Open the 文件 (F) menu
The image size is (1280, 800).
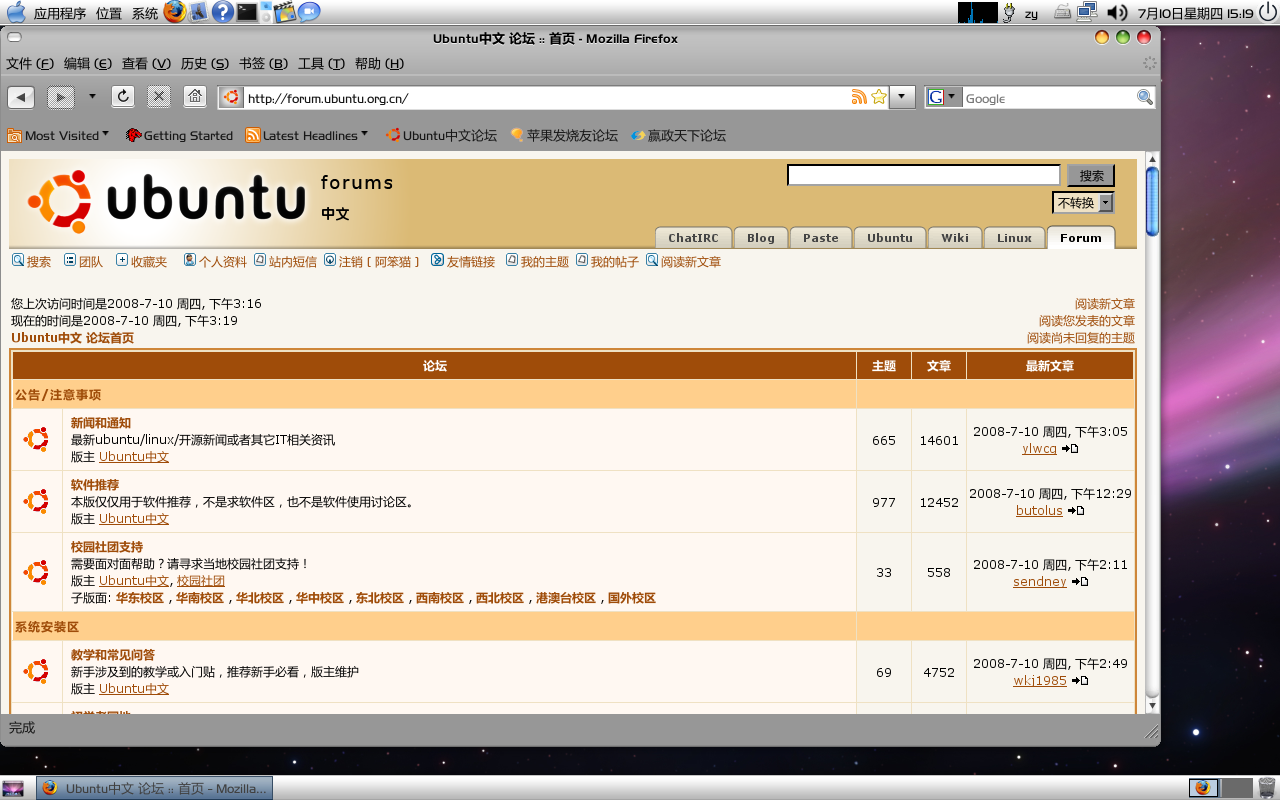pyautogui.click(x=30, y=63)
